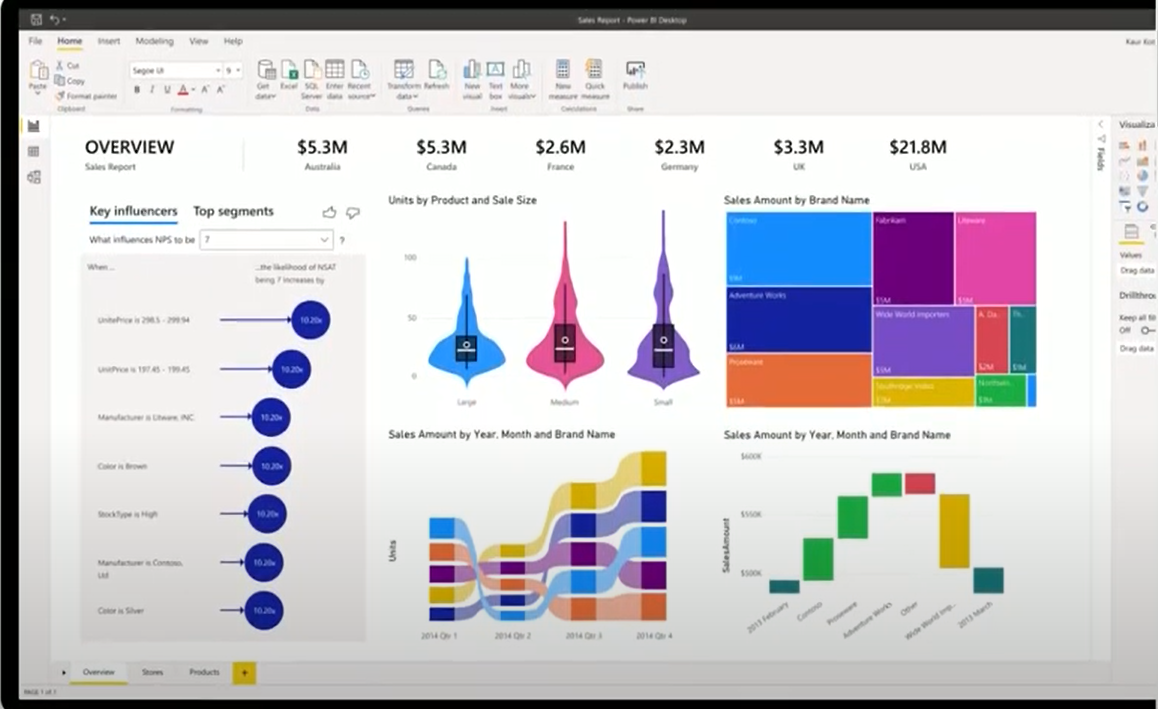This screenshot has width=1158, height=709.
Task: Open the Insert ribbon tab
Action: pyautogui.click(x=109, y=41)
